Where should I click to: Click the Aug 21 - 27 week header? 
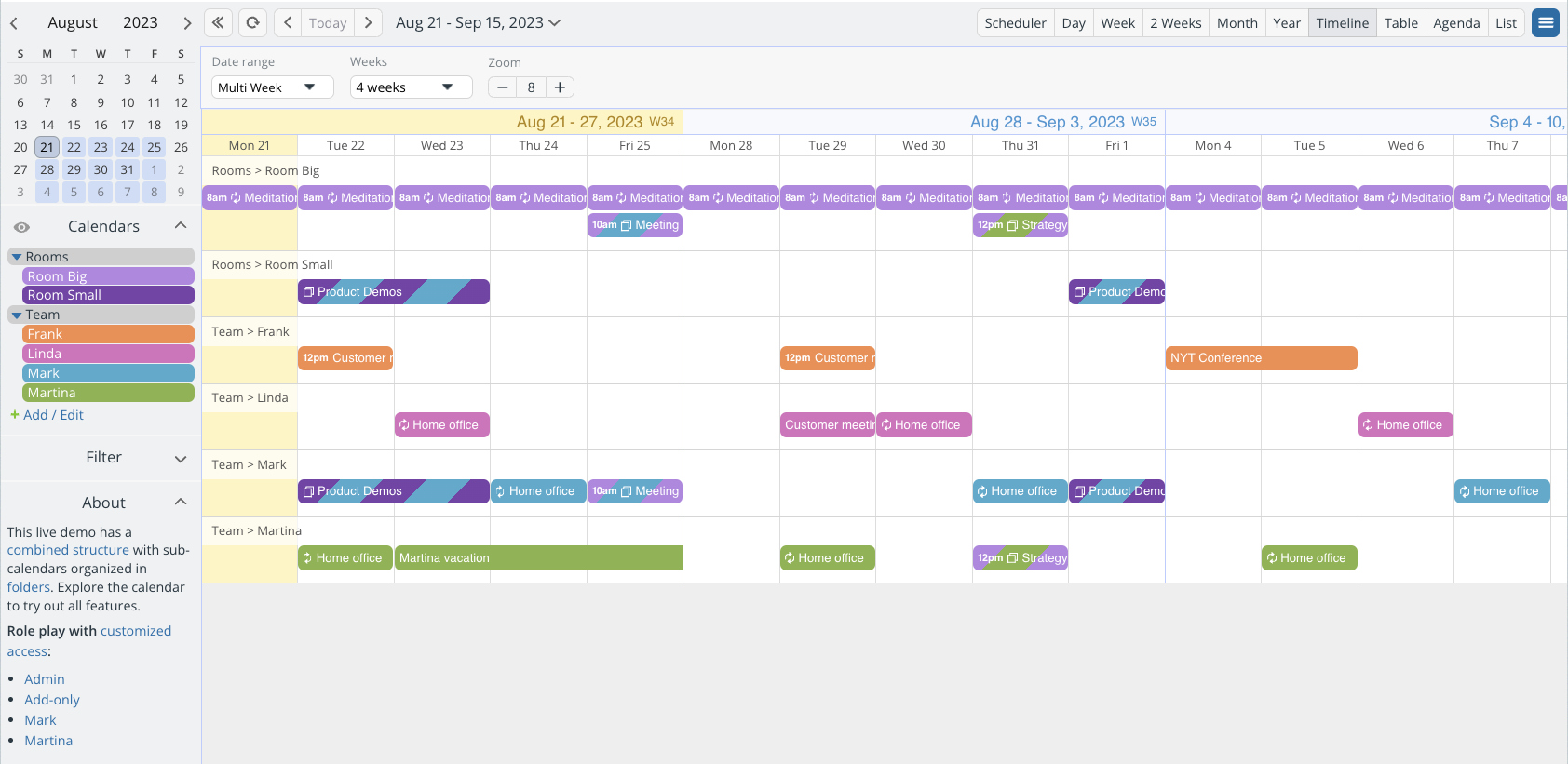tap(596, 122)
